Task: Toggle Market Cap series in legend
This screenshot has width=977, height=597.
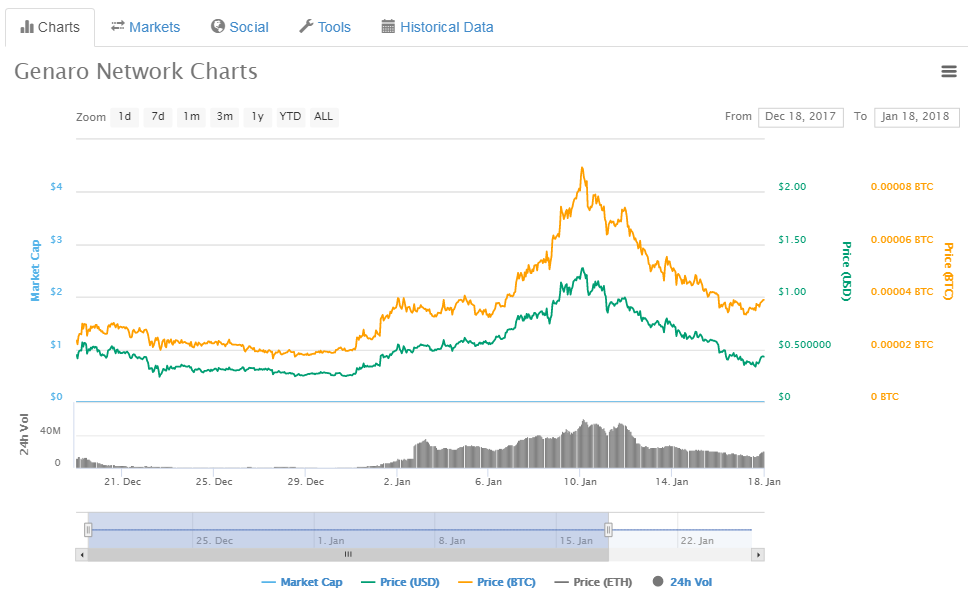Action: coord(302,582)
